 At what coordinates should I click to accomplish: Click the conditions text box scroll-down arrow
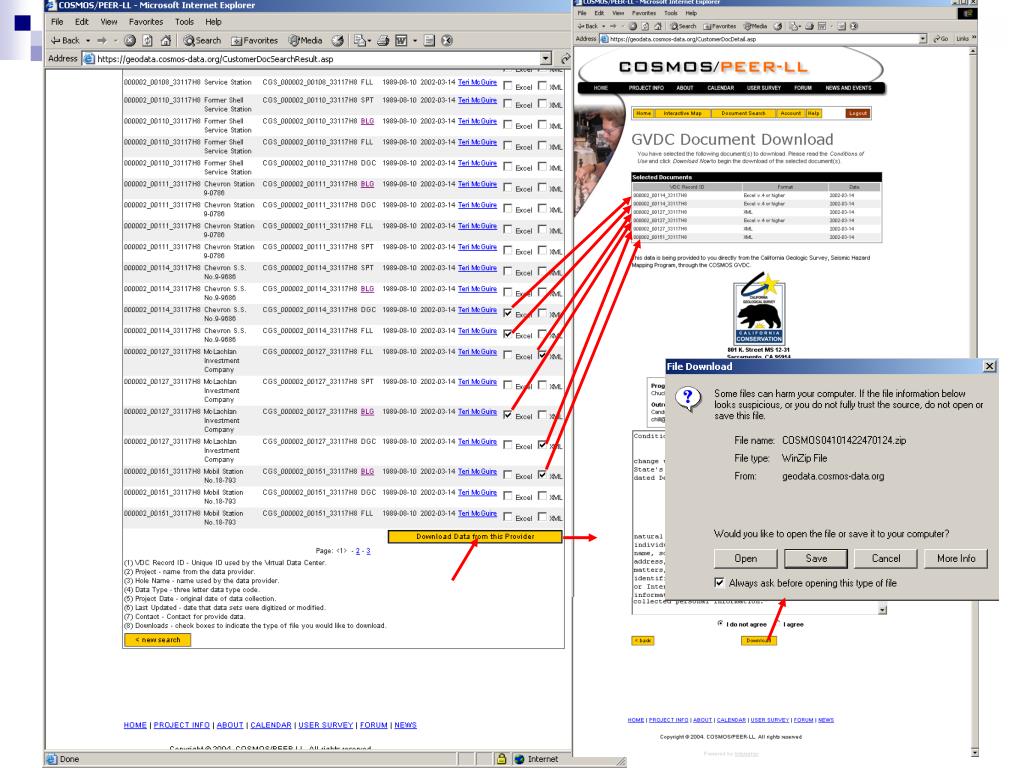click(882, 610)
